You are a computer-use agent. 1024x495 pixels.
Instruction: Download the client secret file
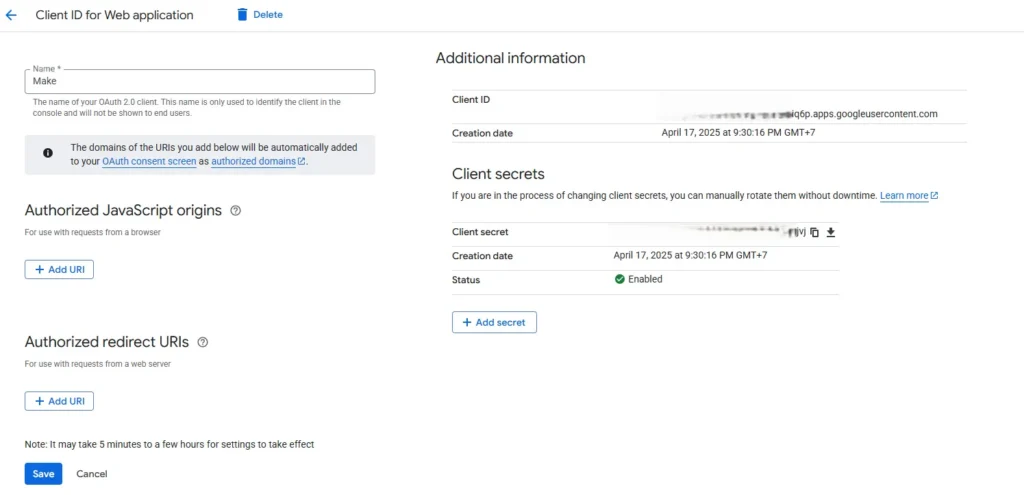coord(830,232)
